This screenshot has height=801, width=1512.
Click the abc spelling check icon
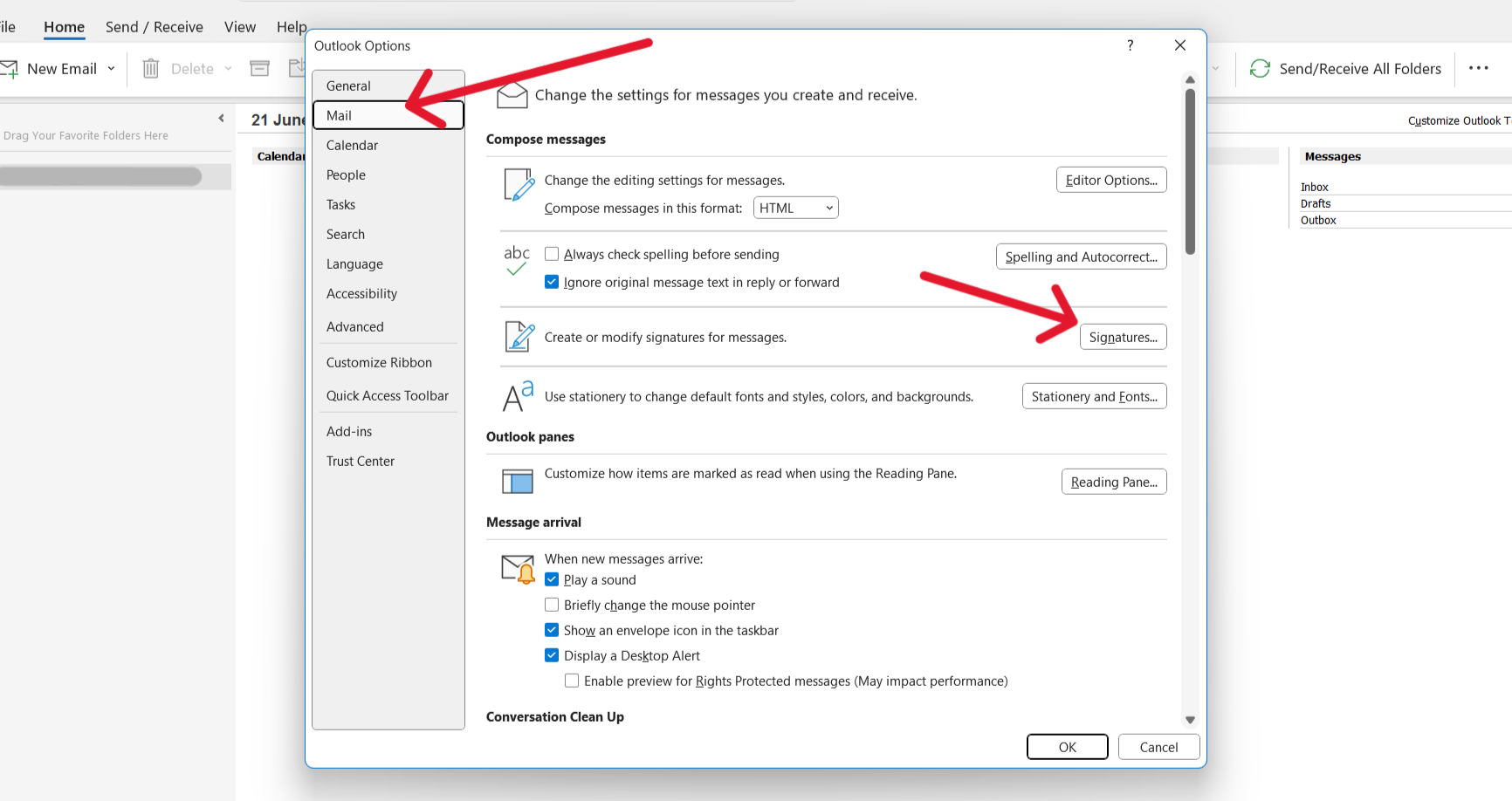coord(517,260)
